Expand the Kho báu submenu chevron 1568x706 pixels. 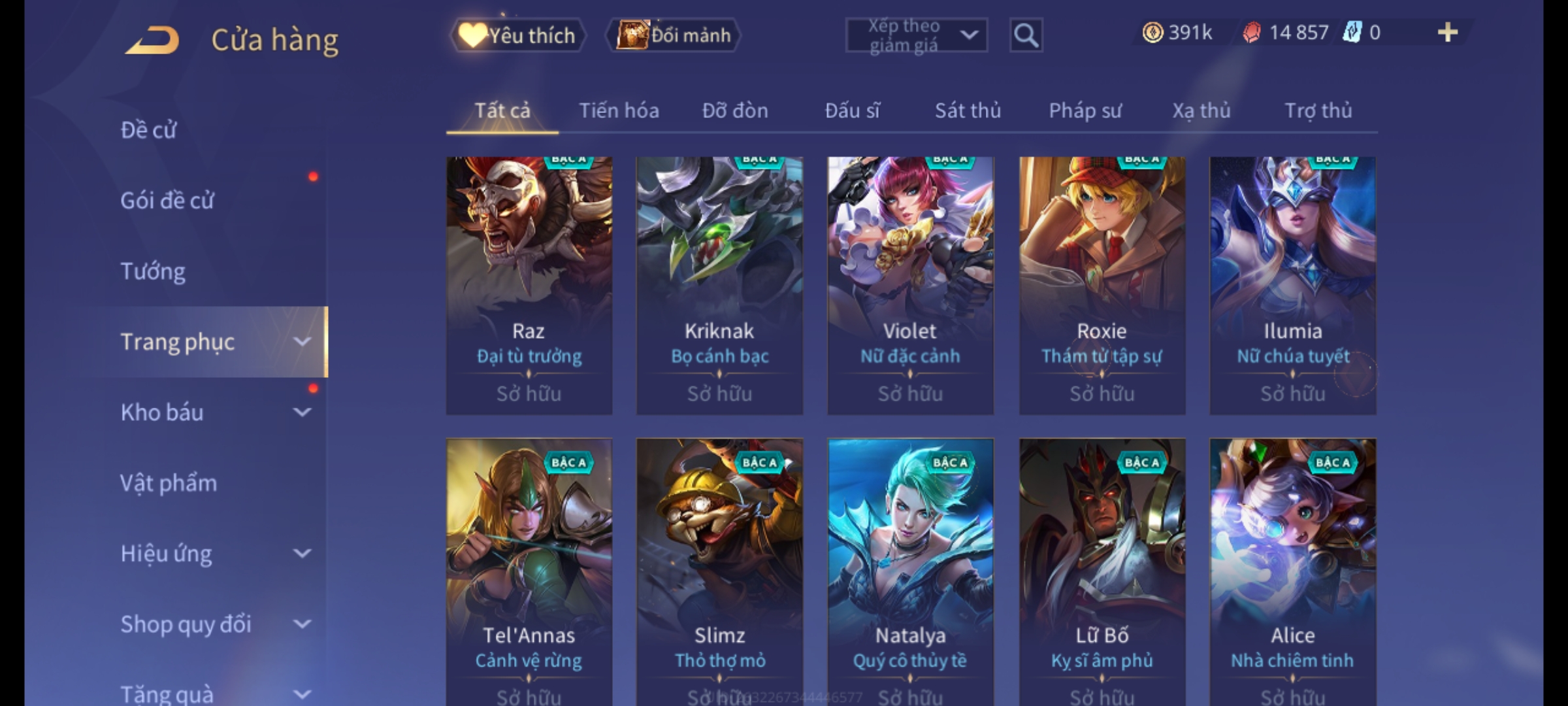(302, 412)
